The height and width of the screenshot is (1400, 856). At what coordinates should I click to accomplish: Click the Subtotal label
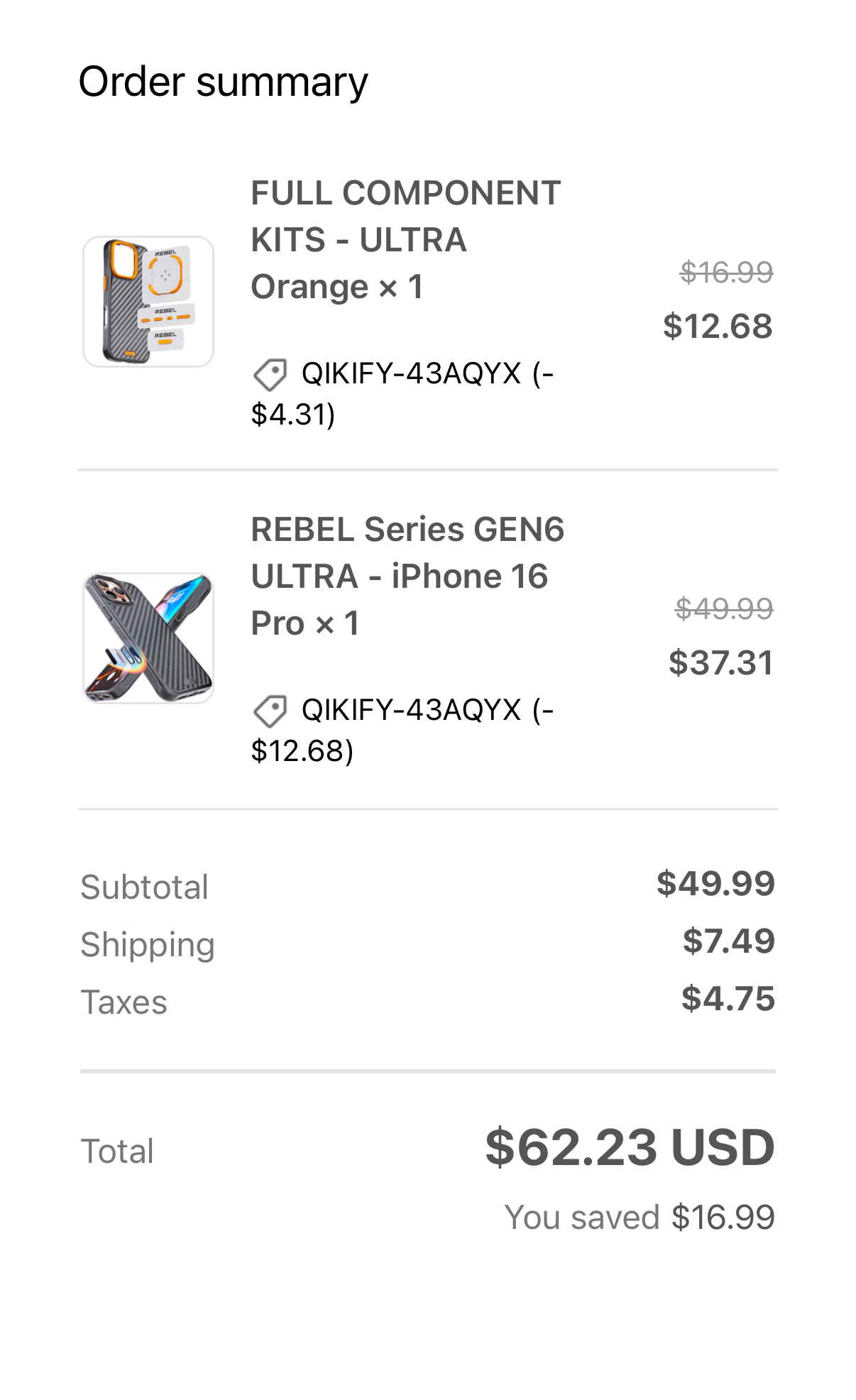144,887
